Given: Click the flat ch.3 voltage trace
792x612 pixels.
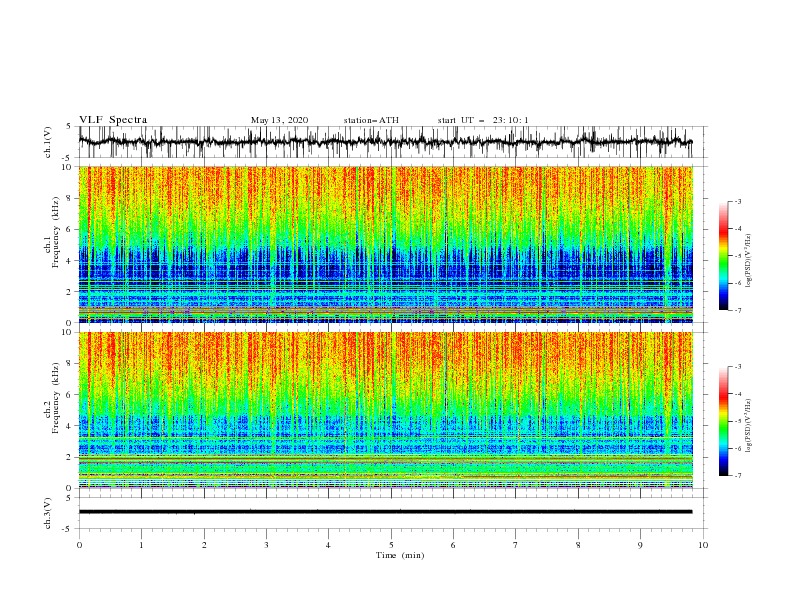Looking at the screenshot, I should (x=385, y=512).
